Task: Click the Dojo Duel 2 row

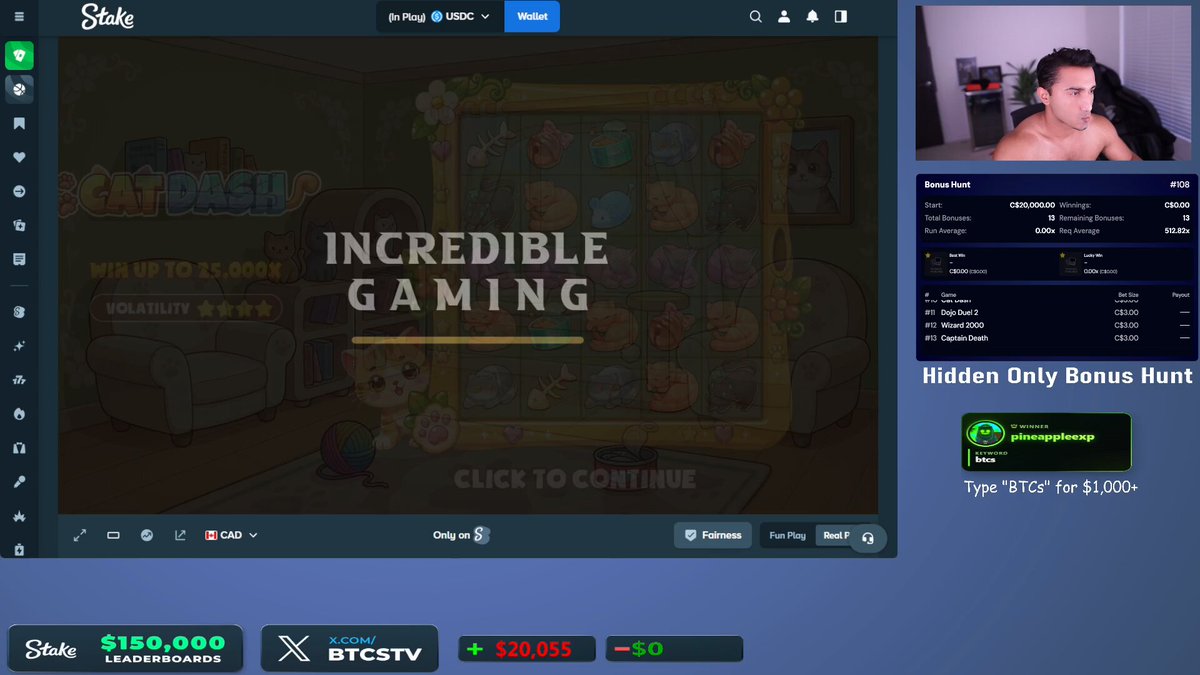Action: (x=1057, y=312)
